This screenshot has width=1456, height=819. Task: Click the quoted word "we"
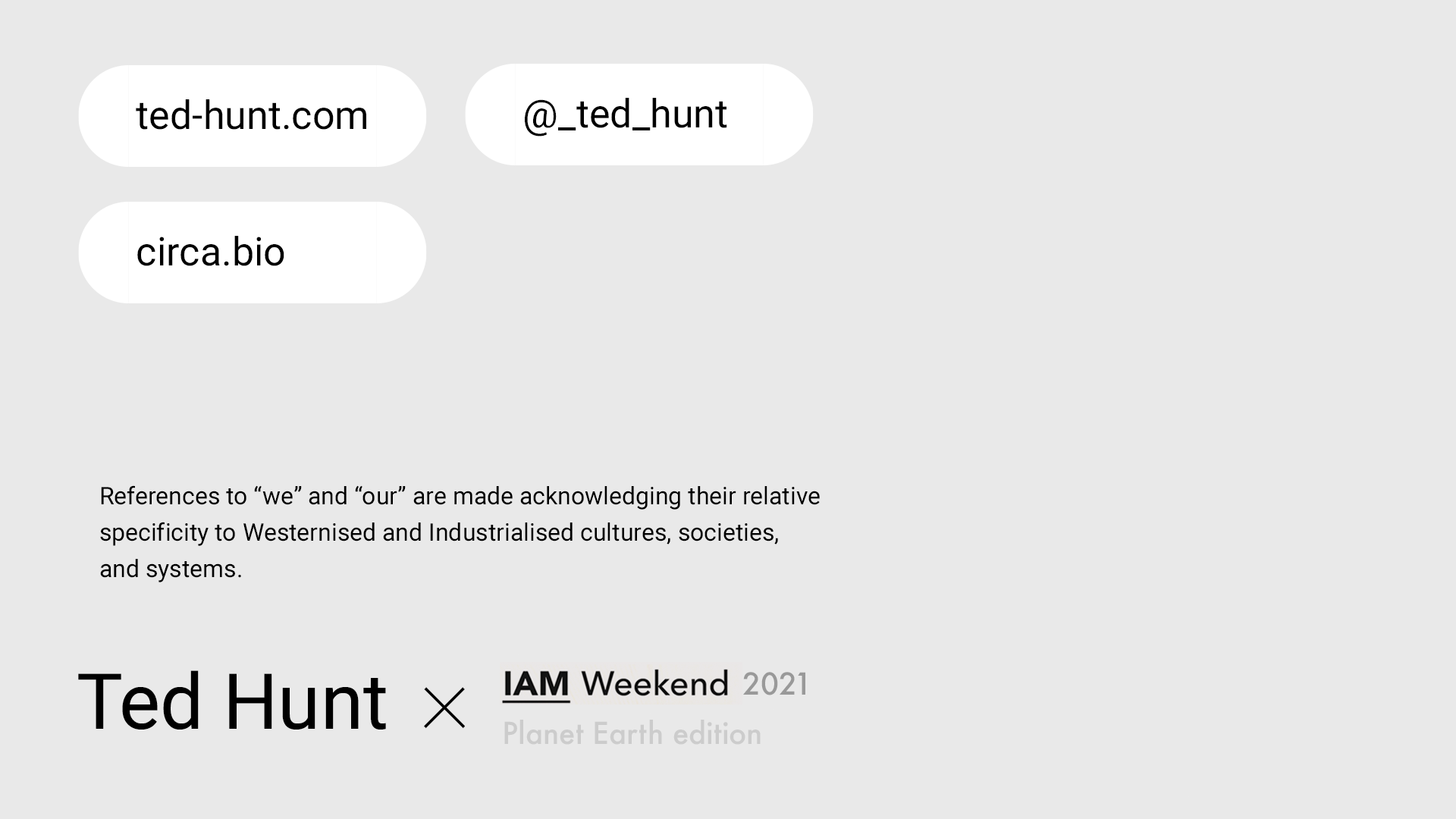coord(278,497)
